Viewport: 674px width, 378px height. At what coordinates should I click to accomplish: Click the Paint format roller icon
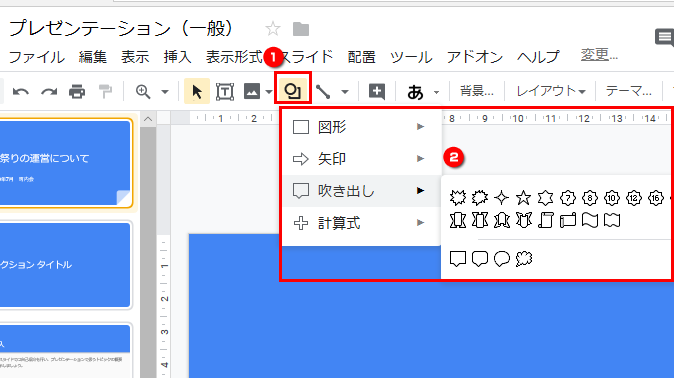[105, 91]
